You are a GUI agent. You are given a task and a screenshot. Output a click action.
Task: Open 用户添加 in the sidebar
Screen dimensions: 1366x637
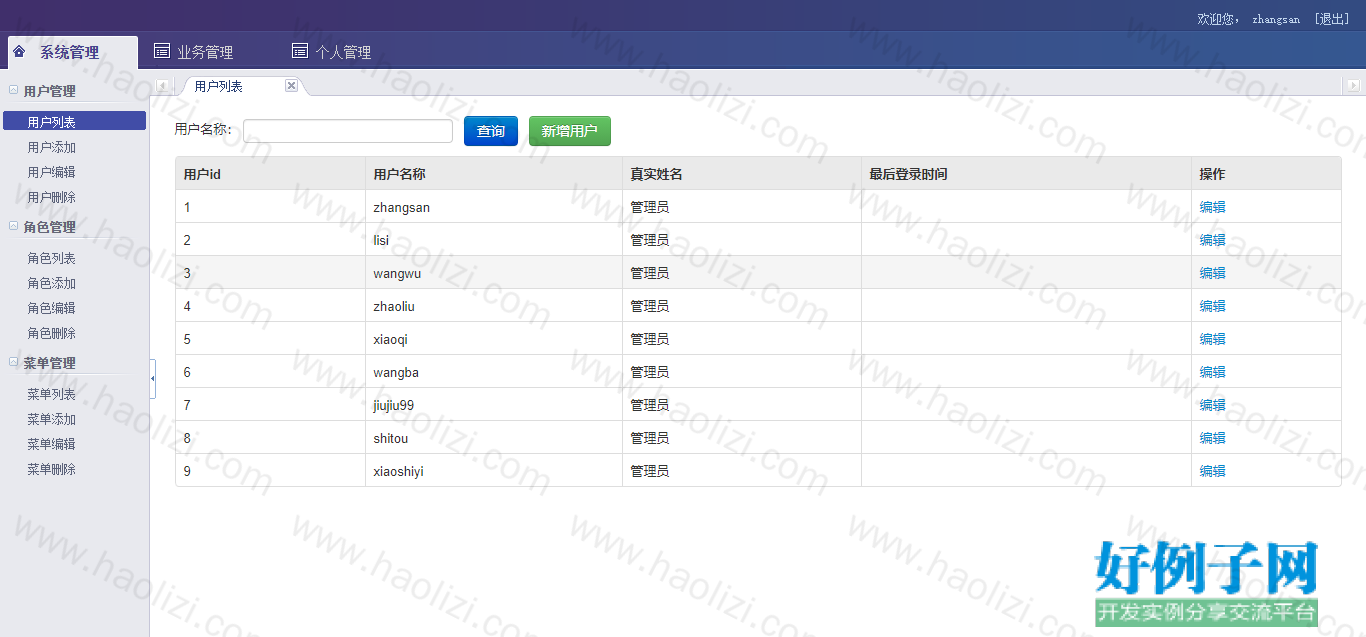52,147
